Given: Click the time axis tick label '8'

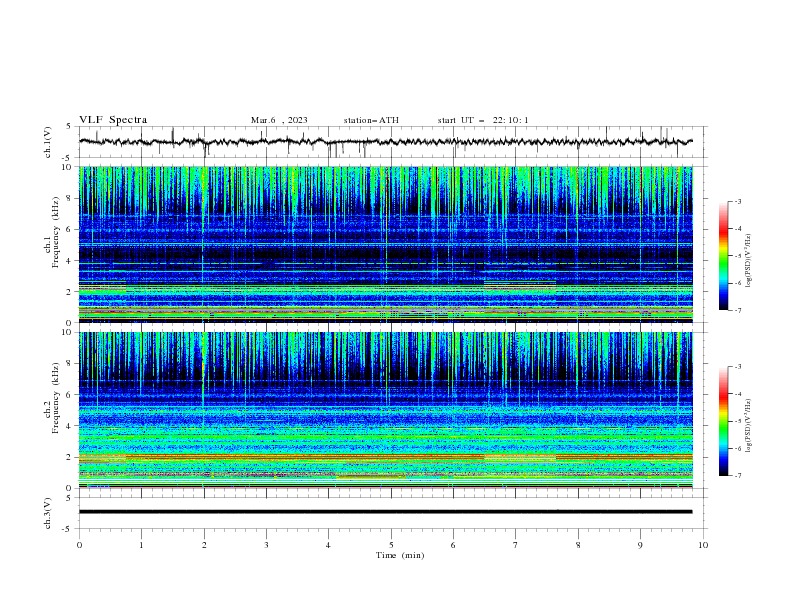Looking at the screenshot, I should [578, 545].
